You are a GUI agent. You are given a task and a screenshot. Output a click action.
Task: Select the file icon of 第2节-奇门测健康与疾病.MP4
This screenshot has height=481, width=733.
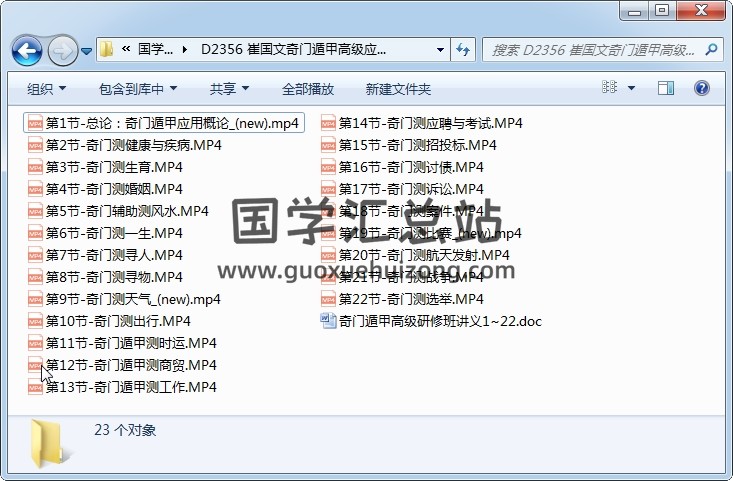[36, 145]
